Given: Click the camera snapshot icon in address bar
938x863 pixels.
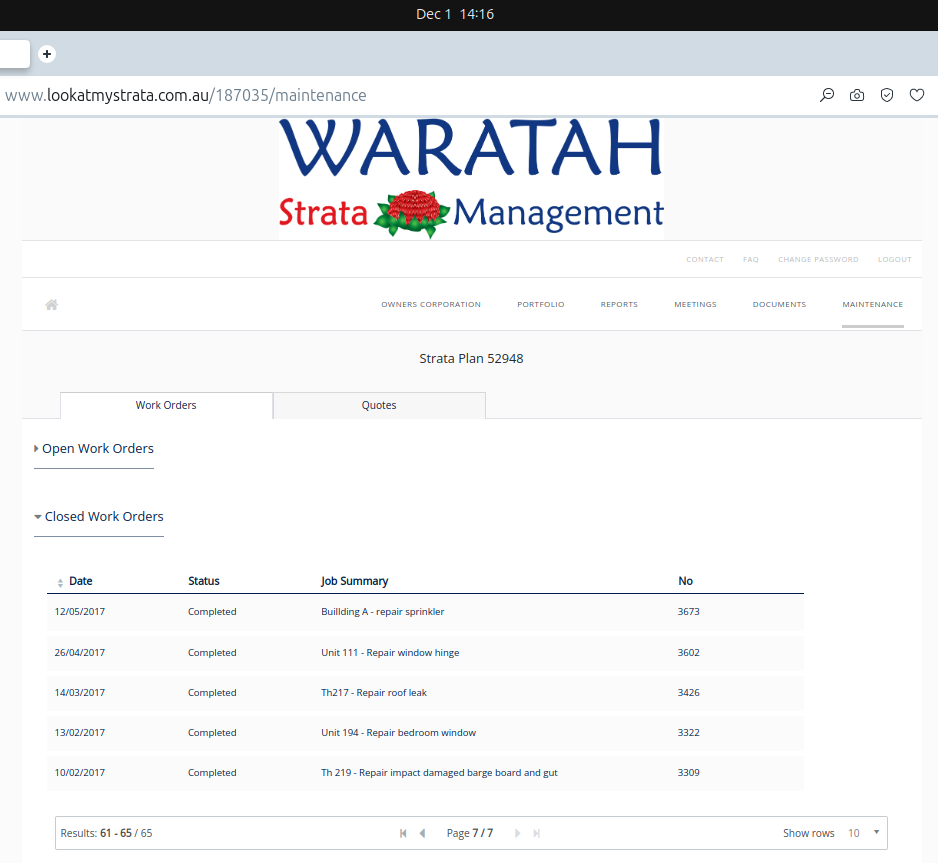Looking at the screenshot, I should [x=857, y=96].
